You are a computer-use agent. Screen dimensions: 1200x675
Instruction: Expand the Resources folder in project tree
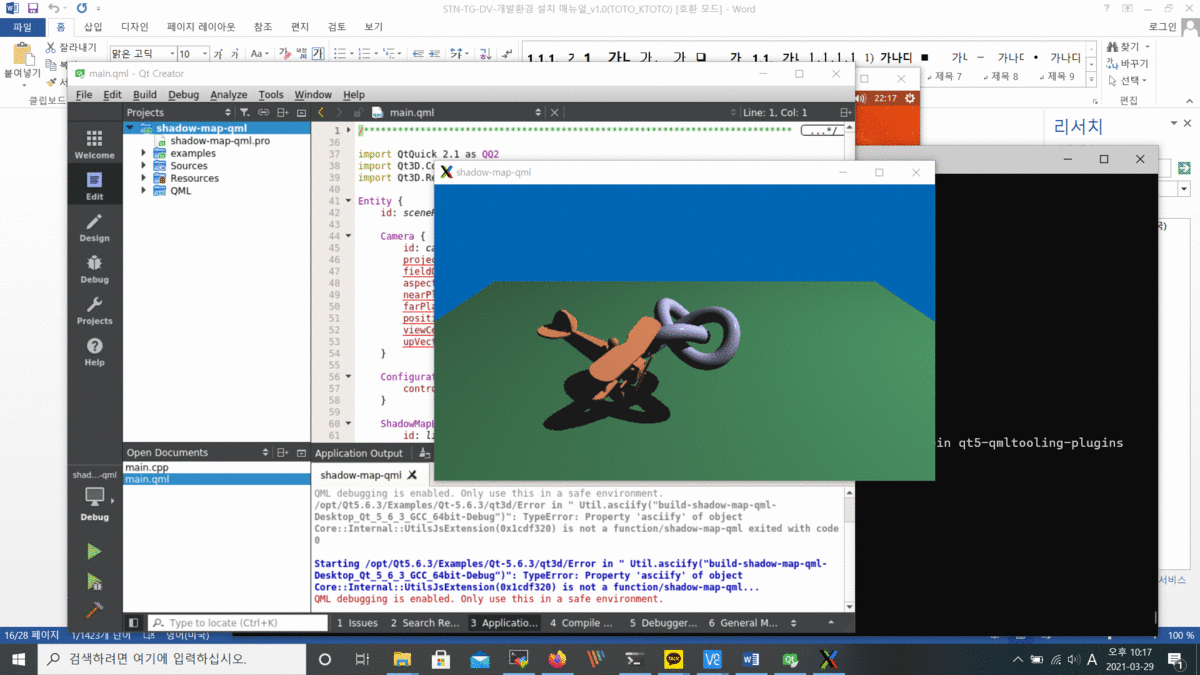[x=143, y=178]
